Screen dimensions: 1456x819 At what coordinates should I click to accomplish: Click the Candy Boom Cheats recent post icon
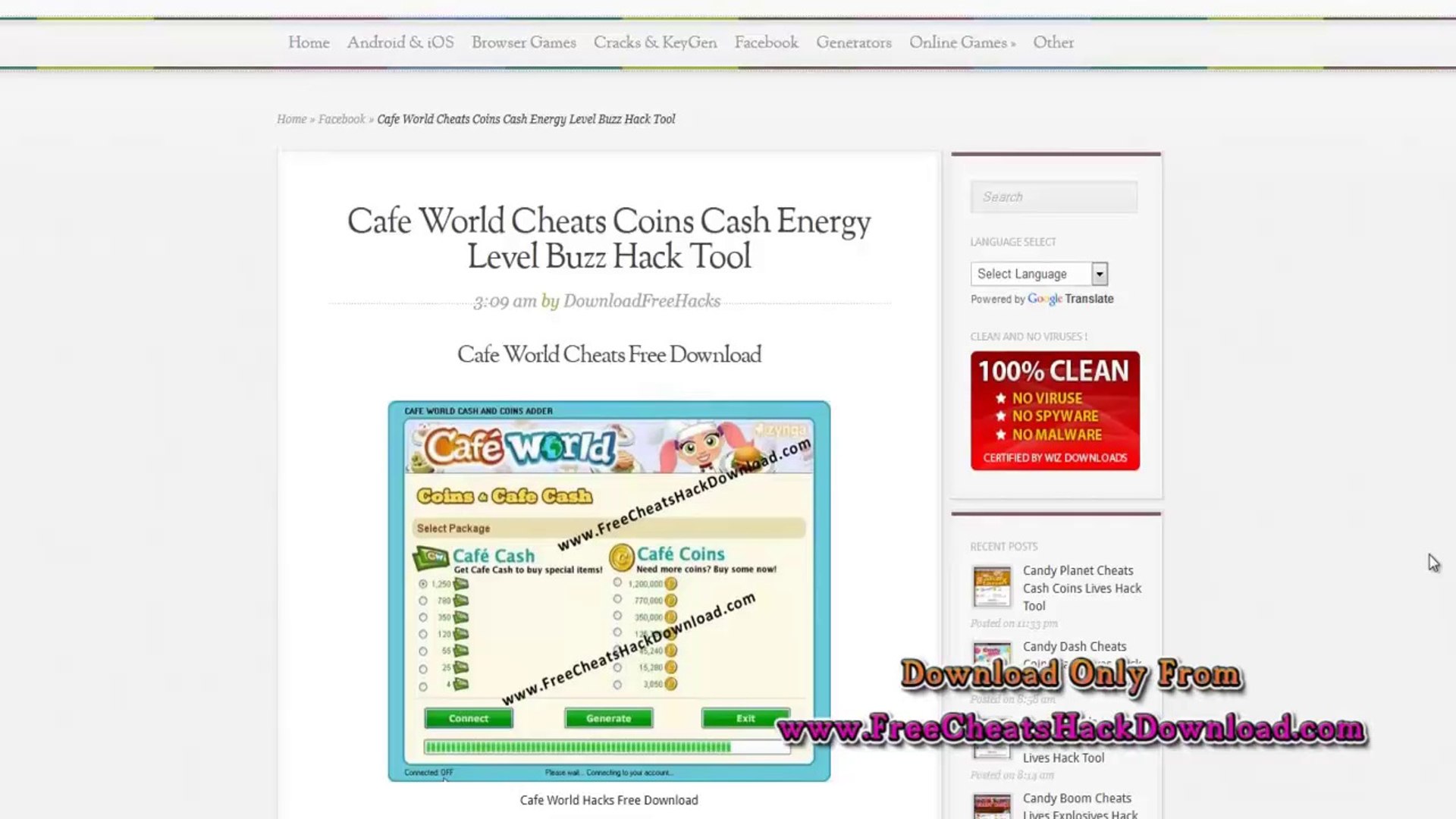coord(991,805)
